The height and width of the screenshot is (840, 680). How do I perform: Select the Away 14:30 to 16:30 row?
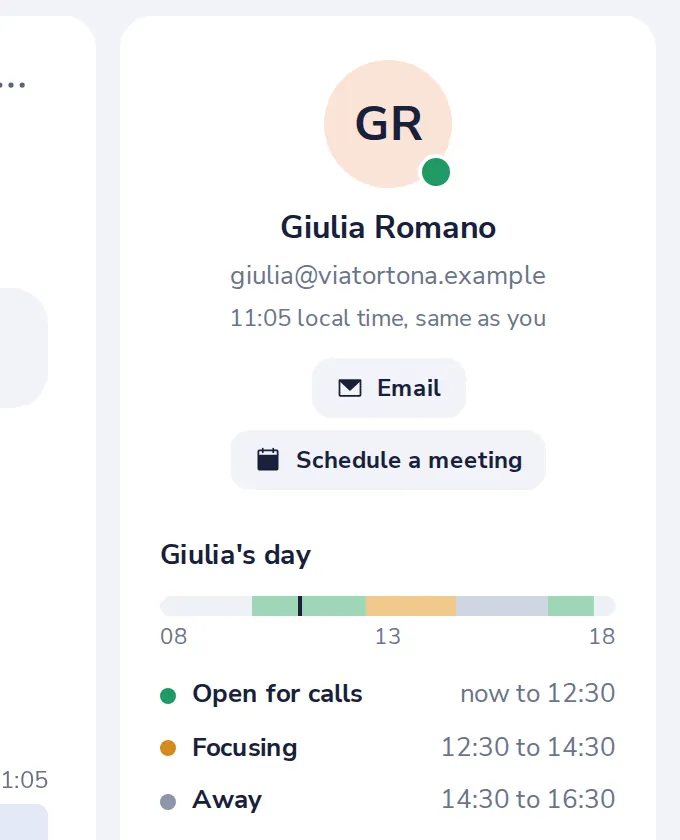point(388,800)
